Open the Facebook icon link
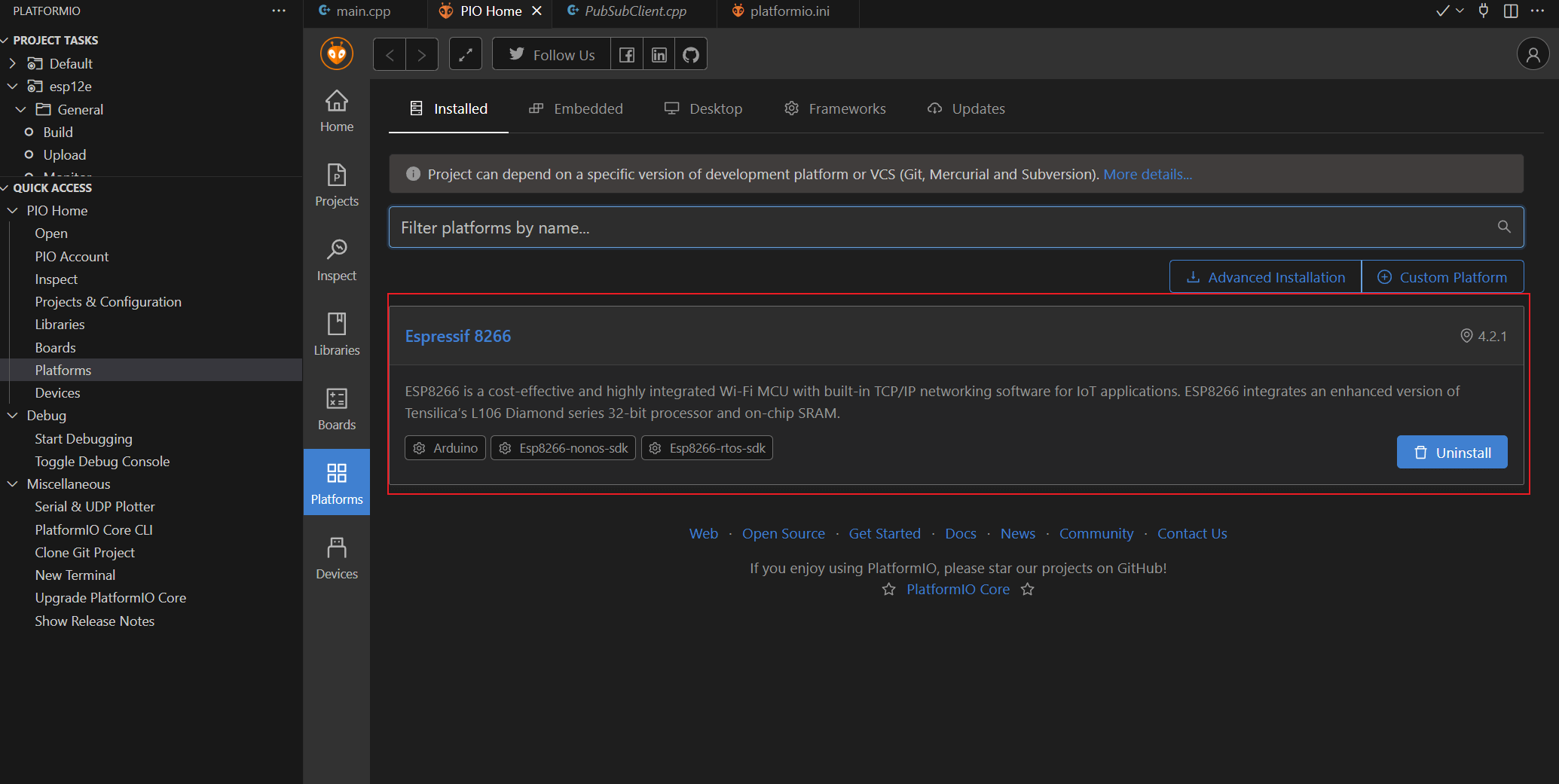The width and height of the screenshot is (1559, 784). 626,55
